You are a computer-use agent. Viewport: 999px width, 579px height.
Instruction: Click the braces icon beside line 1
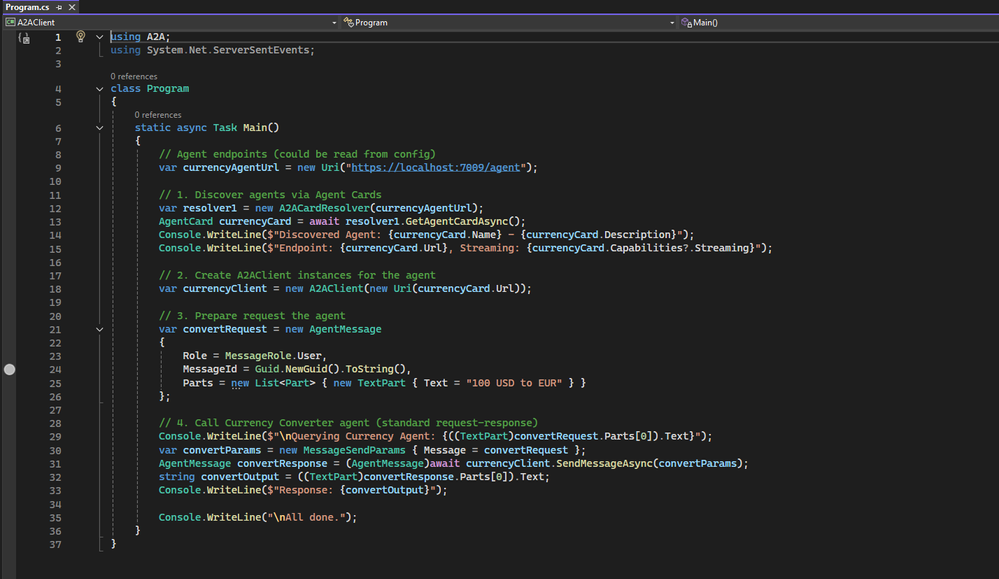[x=24, y=38]
